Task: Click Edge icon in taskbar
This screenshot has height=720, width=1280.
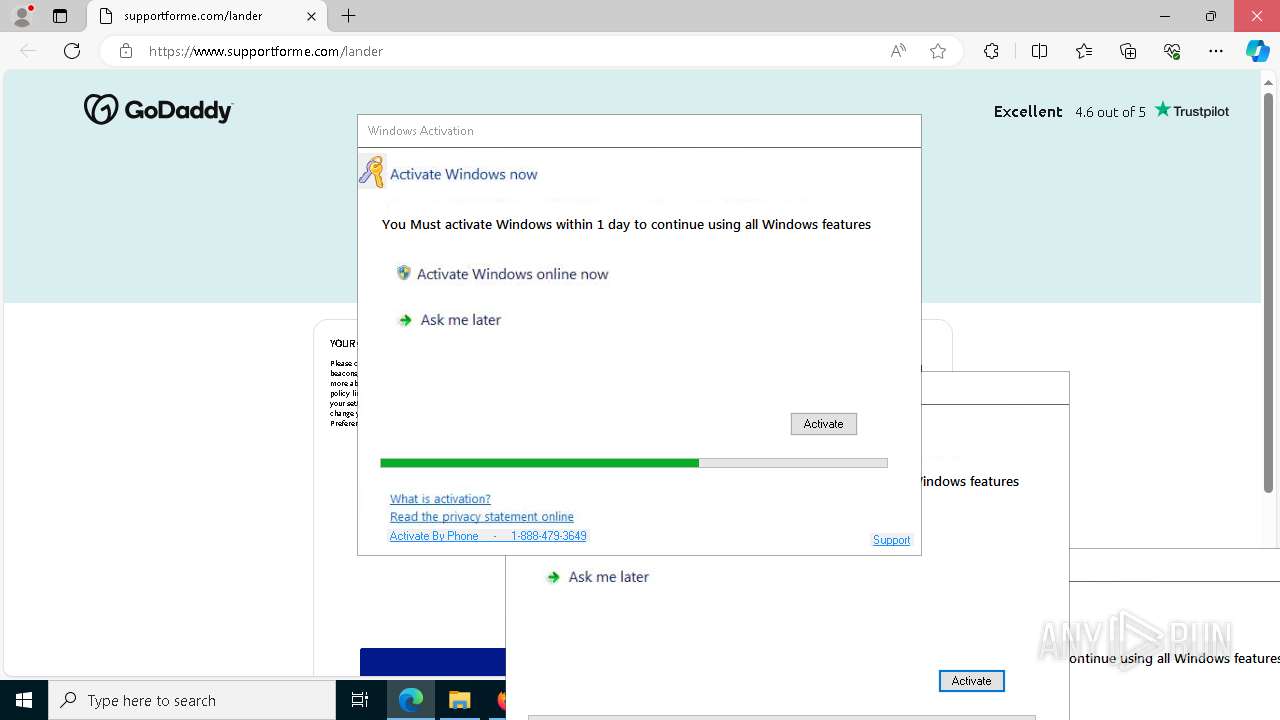Action: coord(411,700)
